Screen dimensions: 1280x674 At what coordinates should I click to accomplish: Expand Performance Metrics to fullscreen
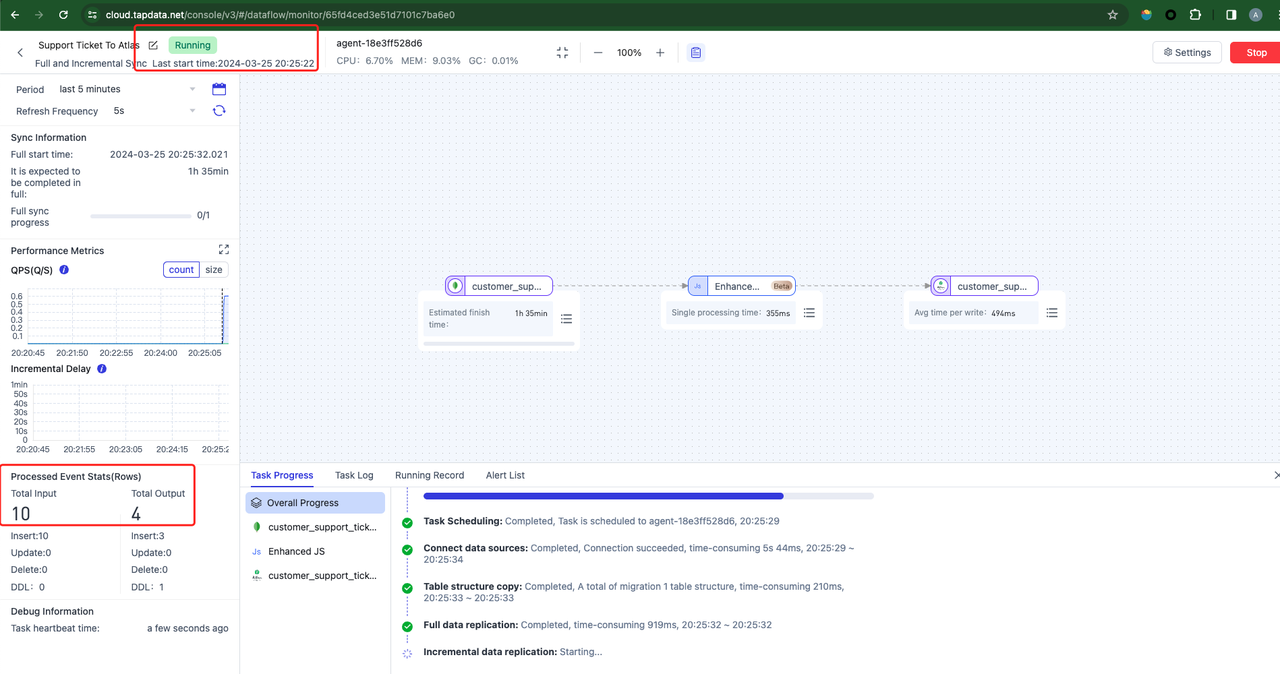pos(224,250)
